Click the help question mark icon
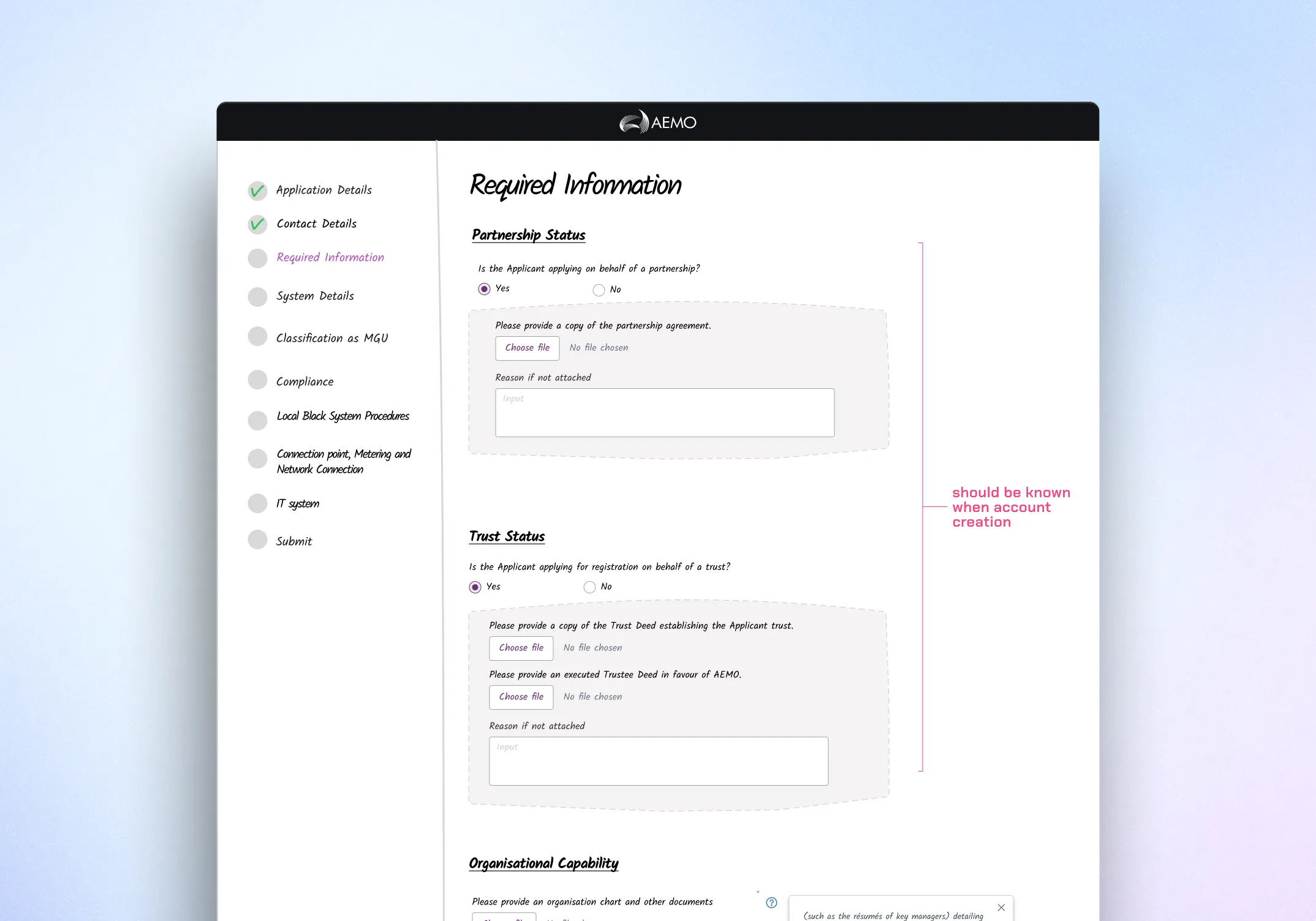This screenshot has width=1316, height=921. click(771, 902)
